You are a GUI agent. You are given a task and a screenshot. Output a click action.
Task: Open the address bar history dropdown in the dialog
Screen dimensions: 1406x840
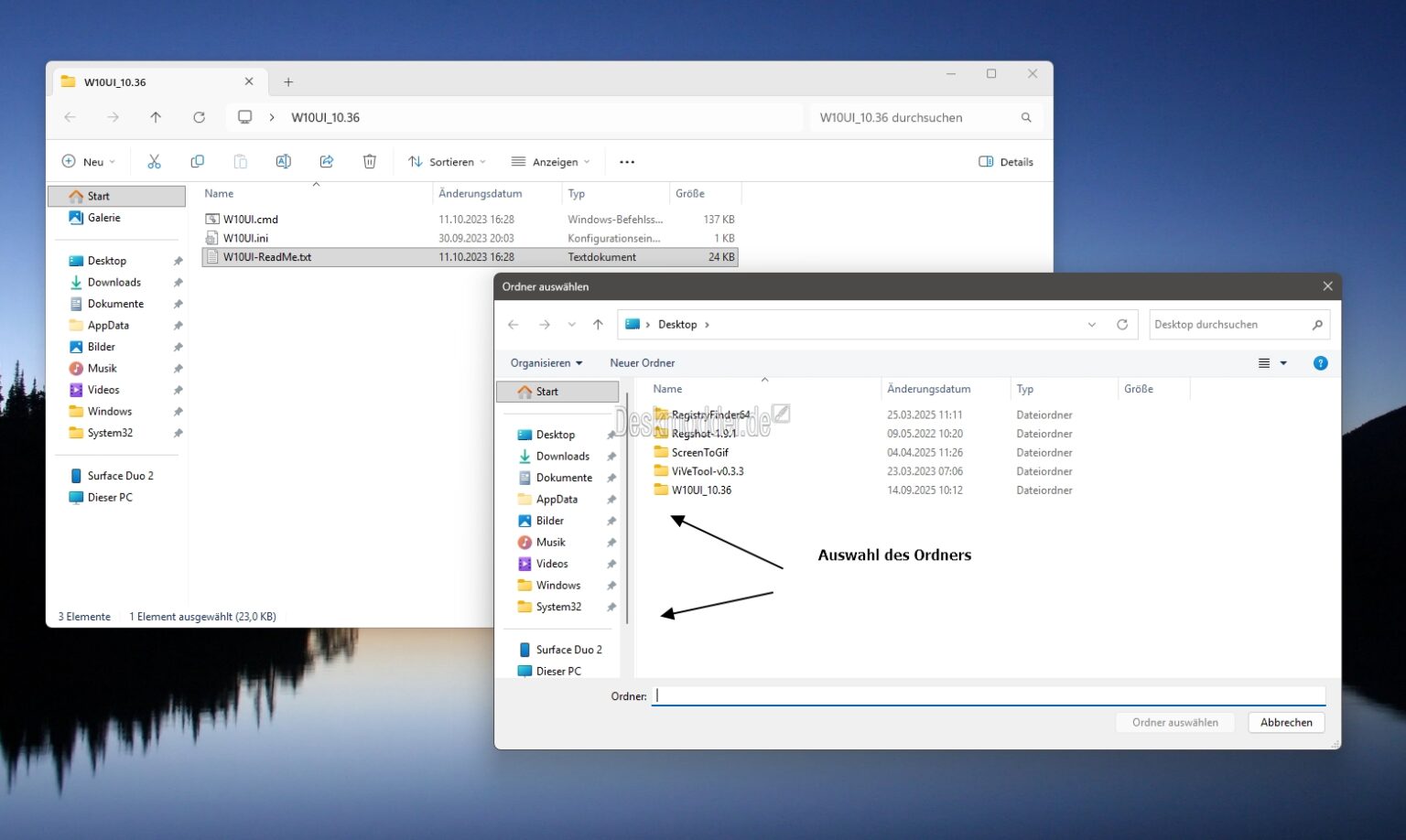[x=1091, y=324]
